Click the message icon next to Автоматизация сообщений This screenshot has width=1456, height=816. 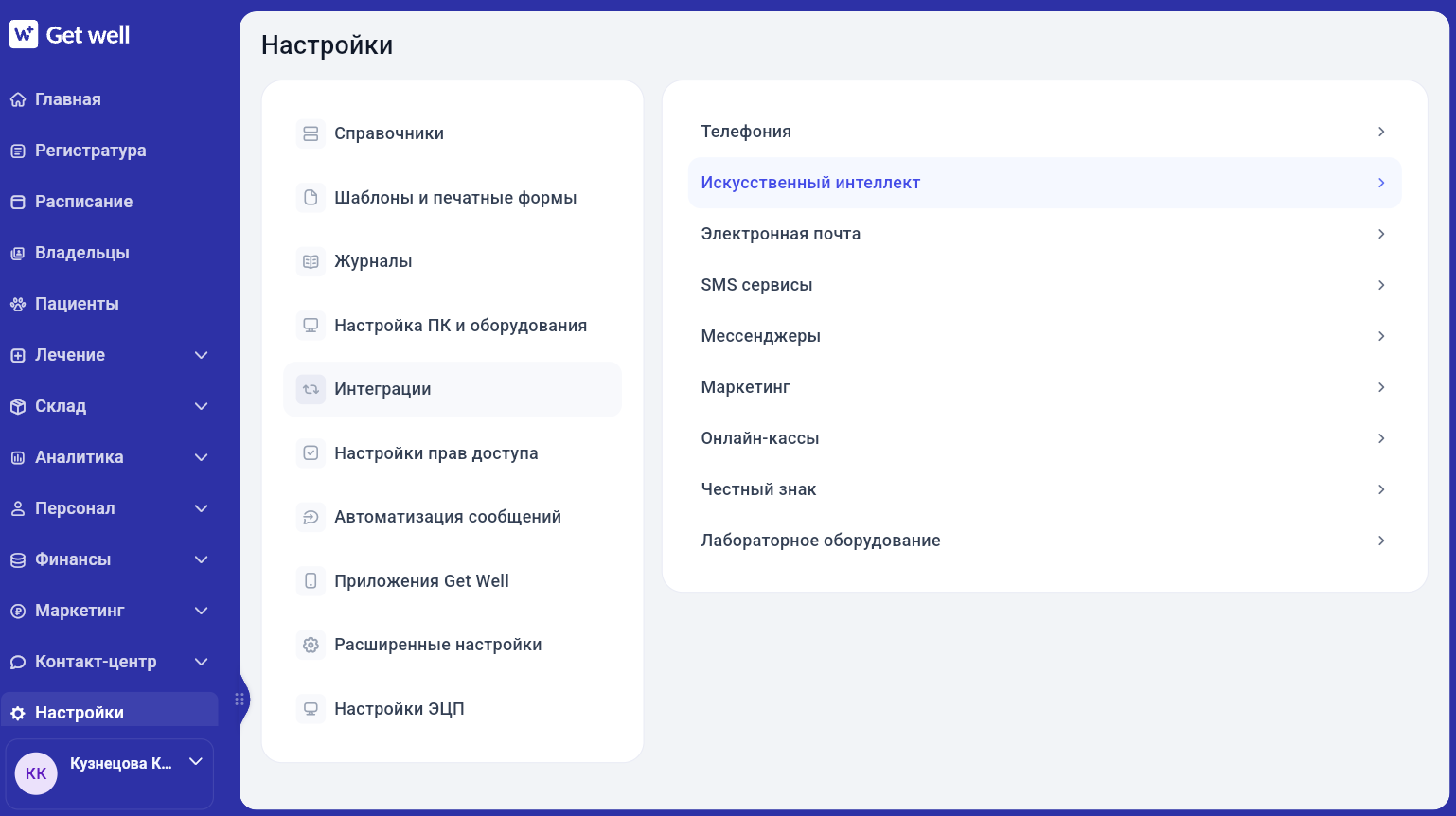point(311,517)
